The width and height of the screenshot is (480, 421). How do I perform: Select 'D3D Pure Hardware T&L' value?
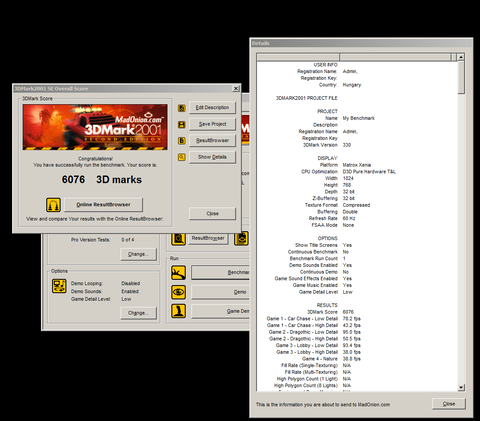(x=369, y=172)
